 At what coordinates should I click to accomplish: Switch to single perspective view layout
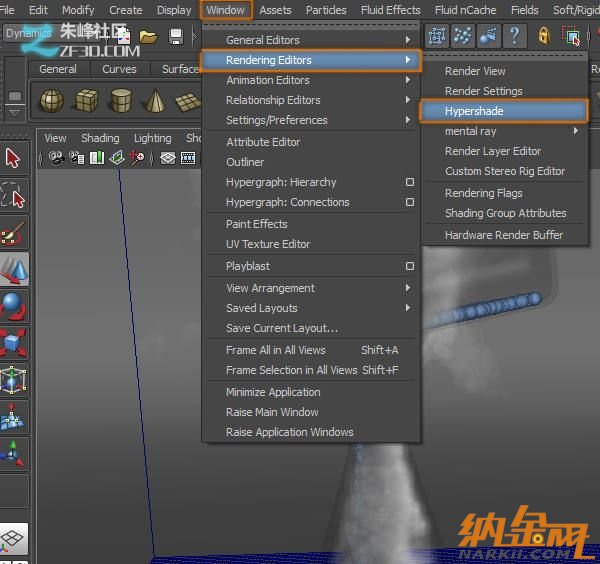pyautogui.click(x=14, y=538)
